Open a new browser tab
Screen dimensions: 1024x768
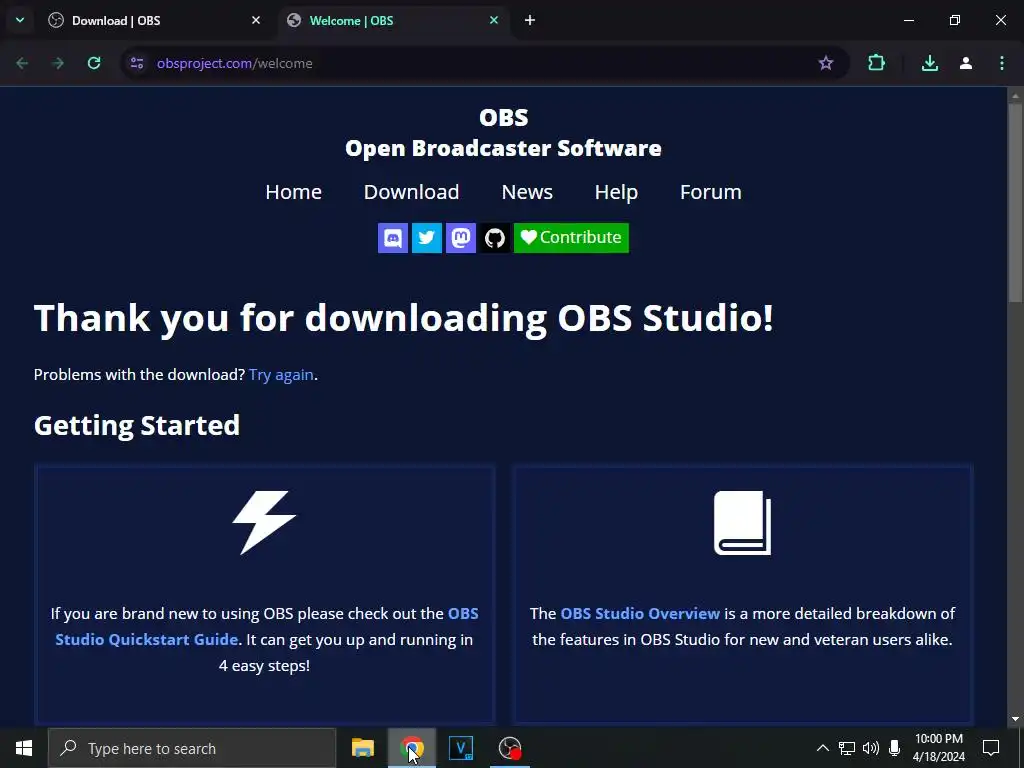tap(530, 20)
